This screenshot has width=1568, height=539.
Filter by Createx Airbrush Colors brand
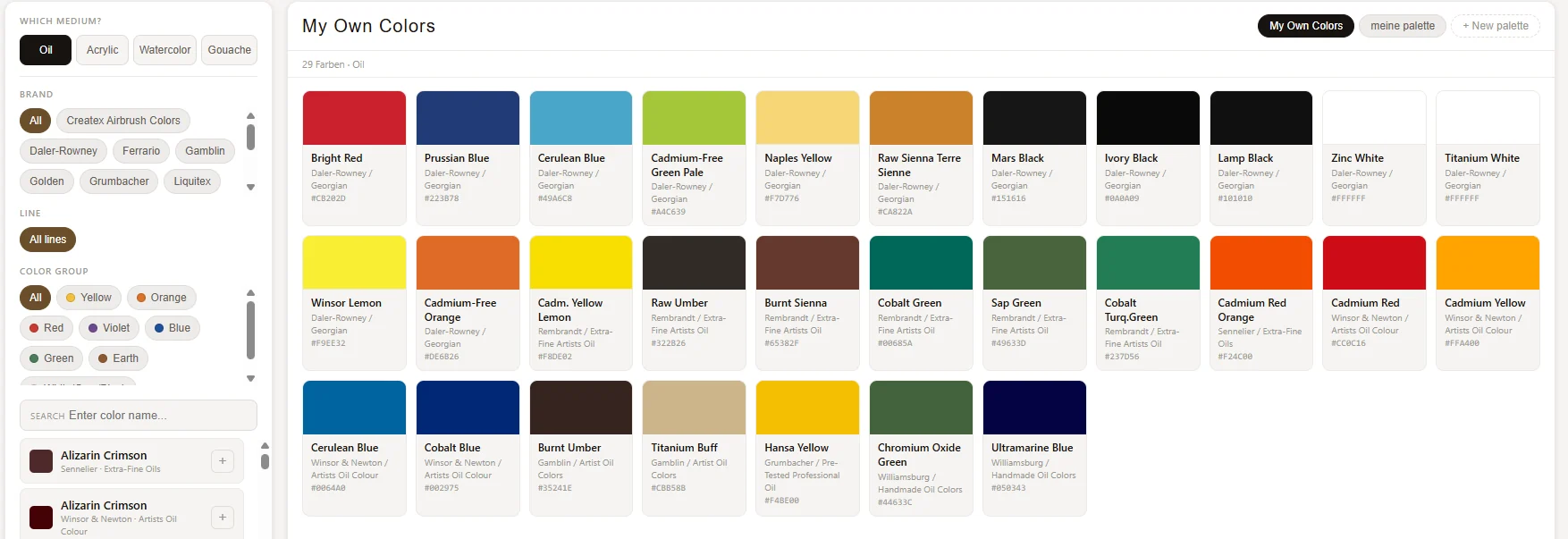[x=123, y=121]
